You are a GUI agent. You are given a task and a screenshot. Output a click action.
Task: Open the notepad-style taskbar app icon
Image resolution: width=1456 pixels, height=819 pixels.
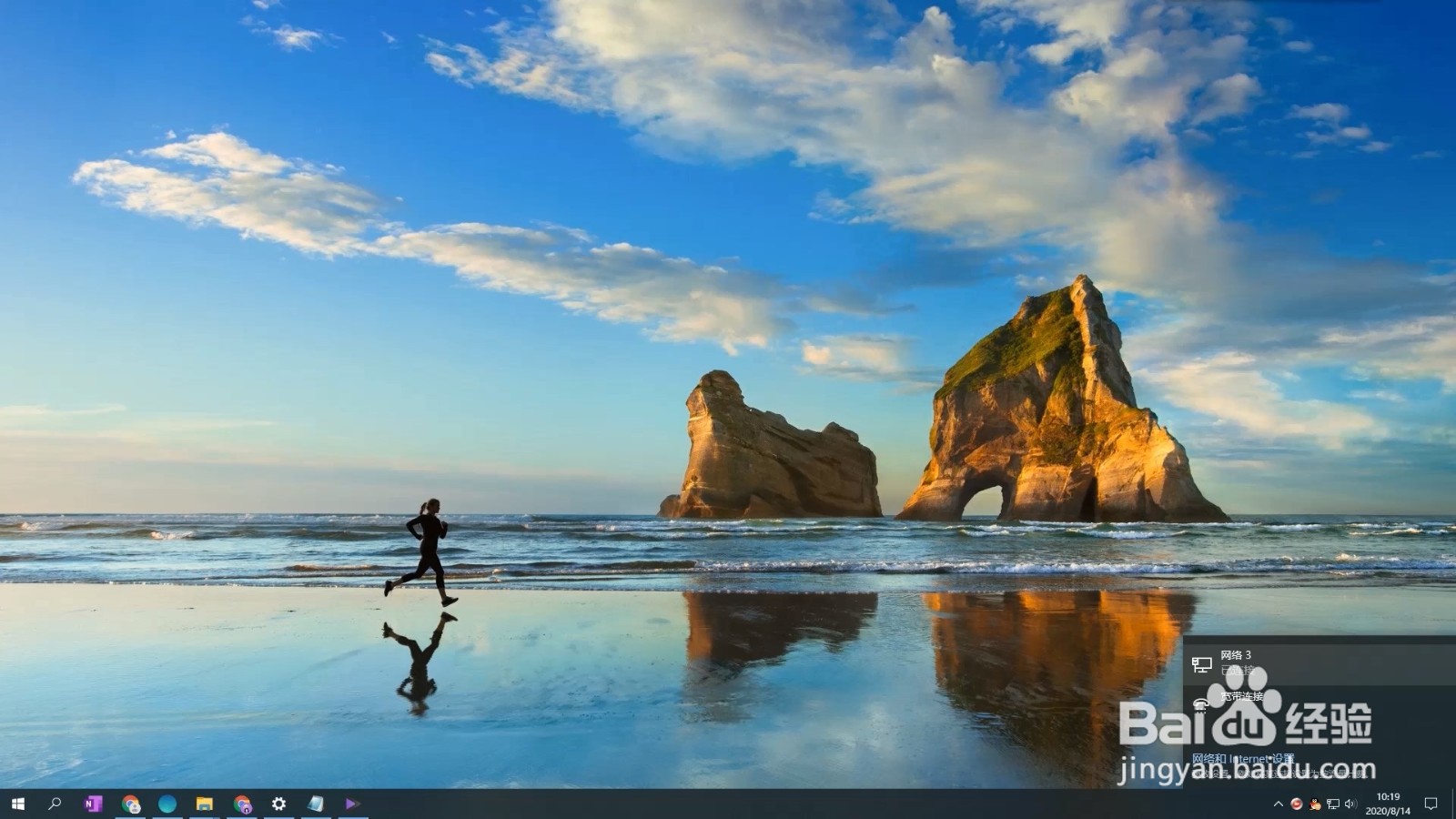point(316,804)
